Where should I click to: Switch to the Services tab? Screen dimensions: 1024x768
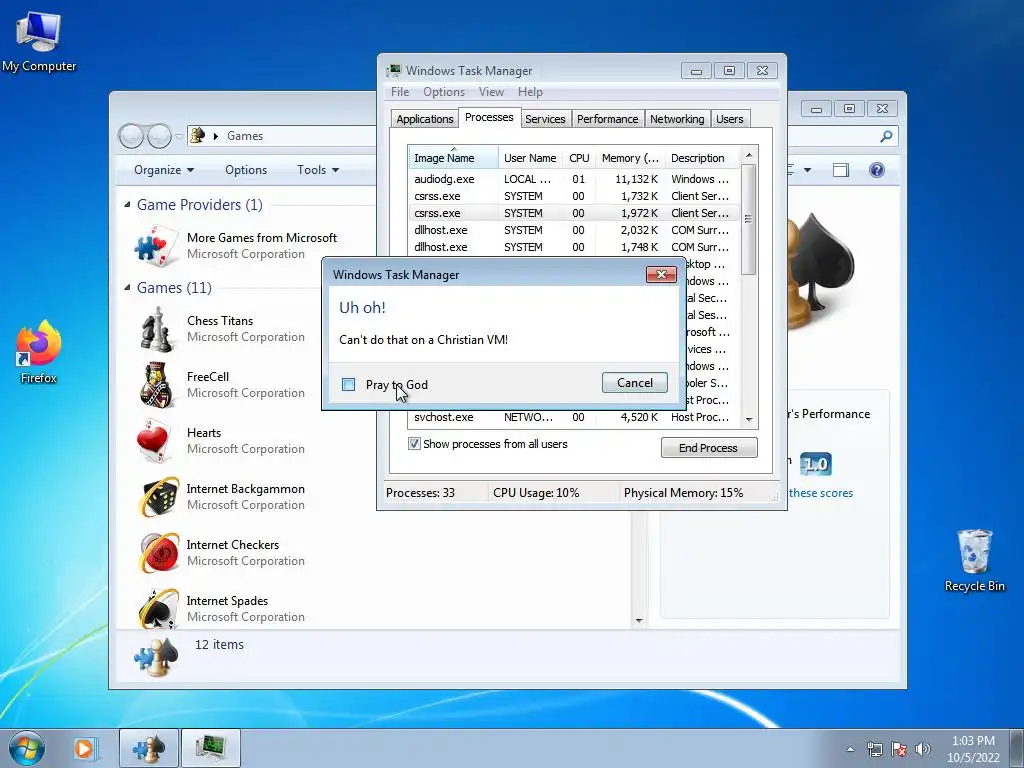click(545, 119)
